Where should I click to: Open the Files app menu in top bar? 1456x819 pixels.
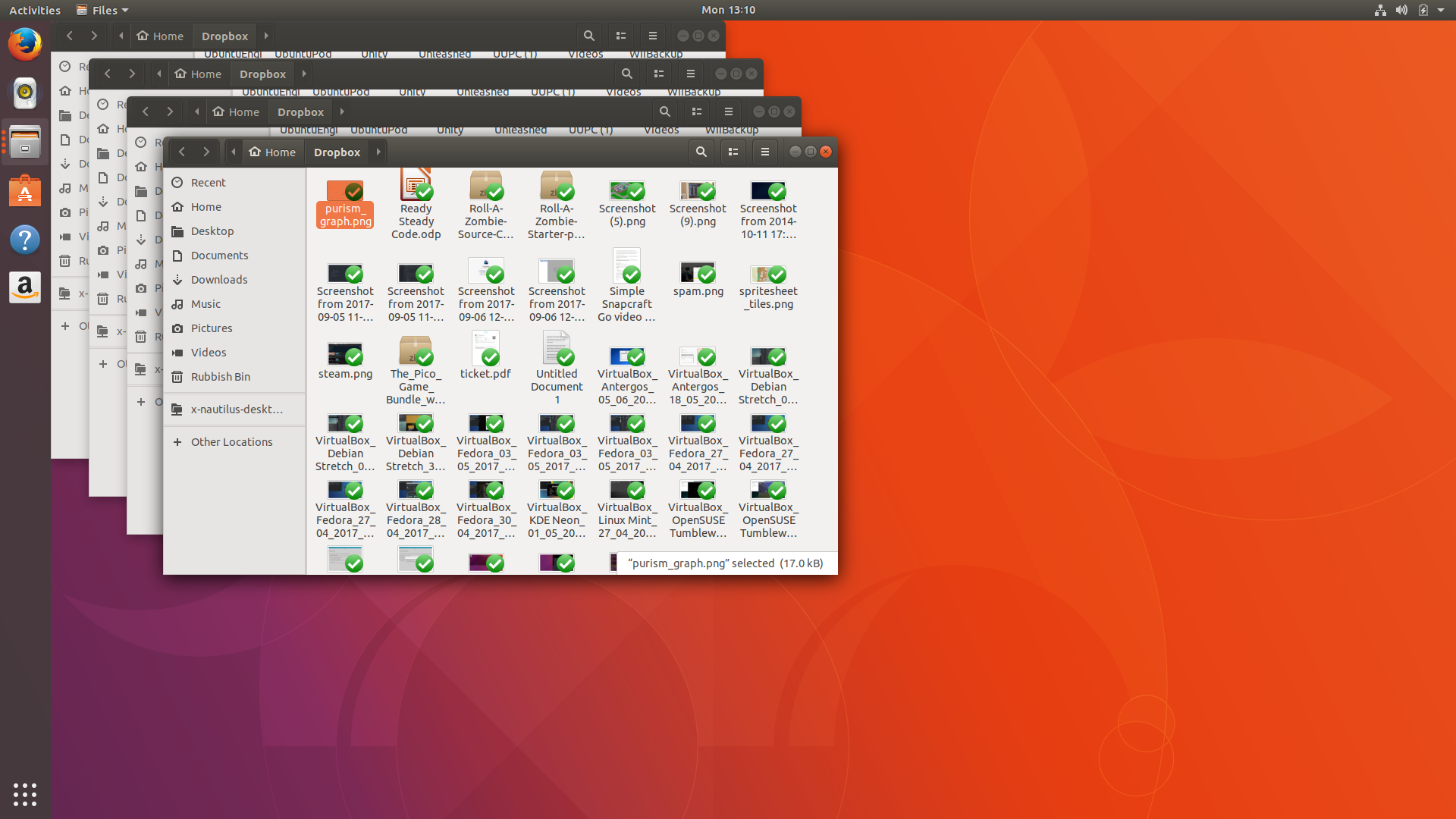103,10
